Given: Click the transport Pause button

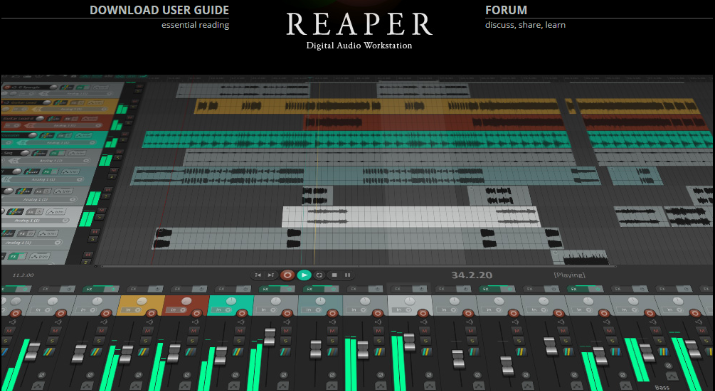Looking at the screenshot, I should [347, 275].
